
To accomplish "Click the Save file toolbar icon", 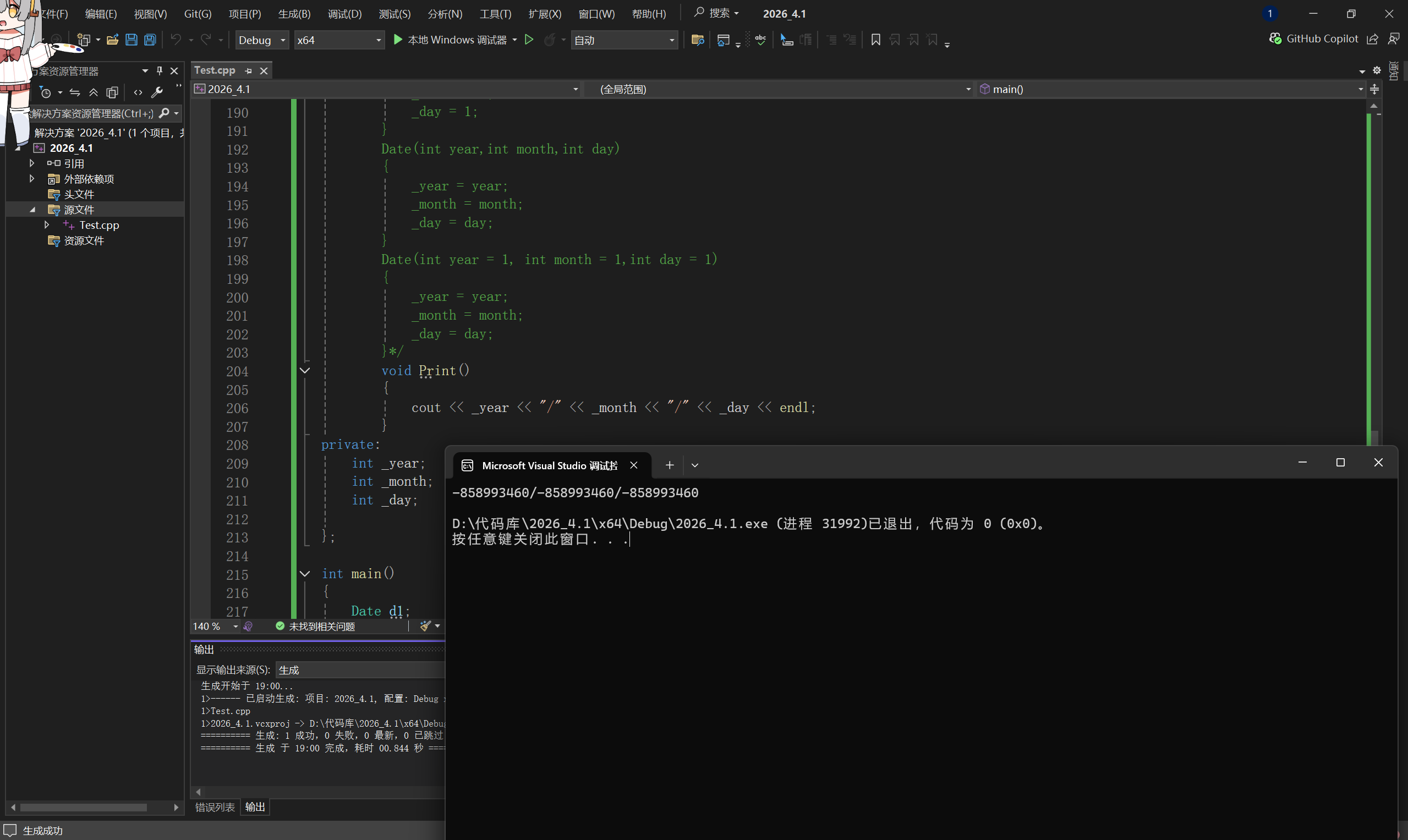I will click(132, 40).
